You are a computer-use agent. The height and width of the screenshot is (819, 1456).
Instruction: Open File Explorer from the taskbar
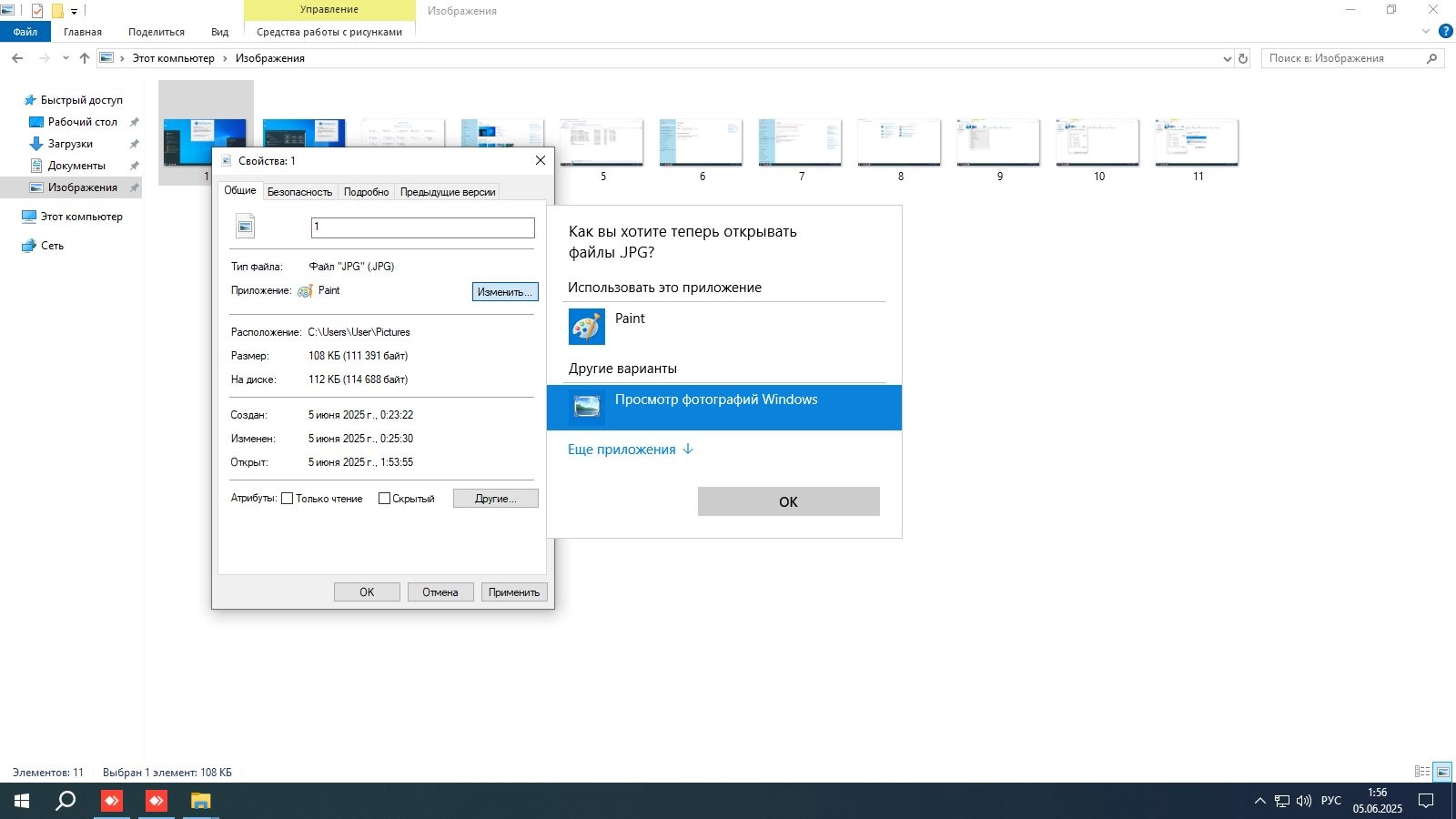(x=200, y=801)
